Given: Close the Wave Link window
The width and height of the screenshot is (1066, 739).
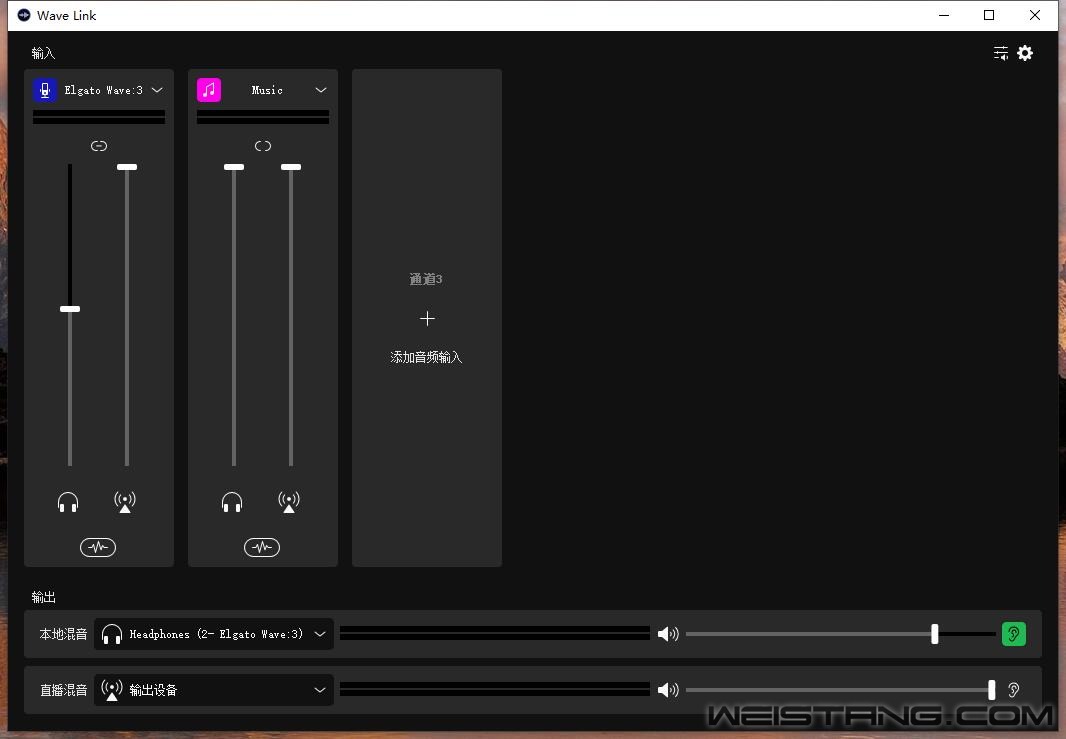Looking at the screenshot, I should (1035, 15).
